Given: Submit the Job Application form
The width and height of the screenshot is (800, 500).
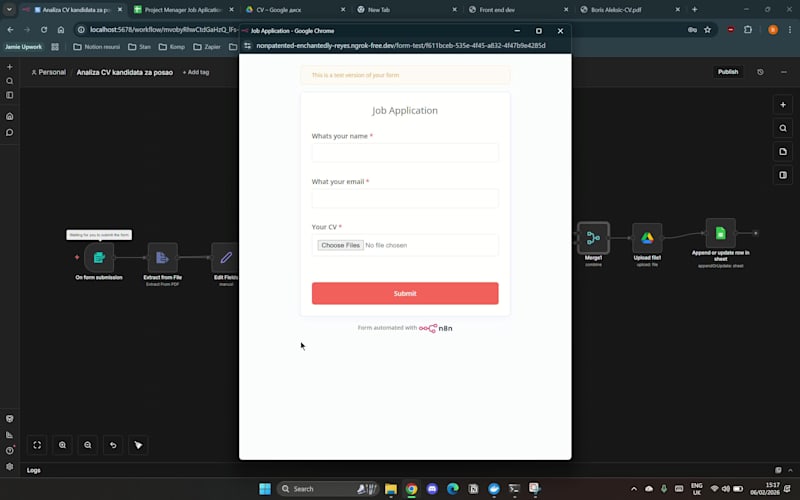Looking at the screenshot, I should click(x=405, y=293).
